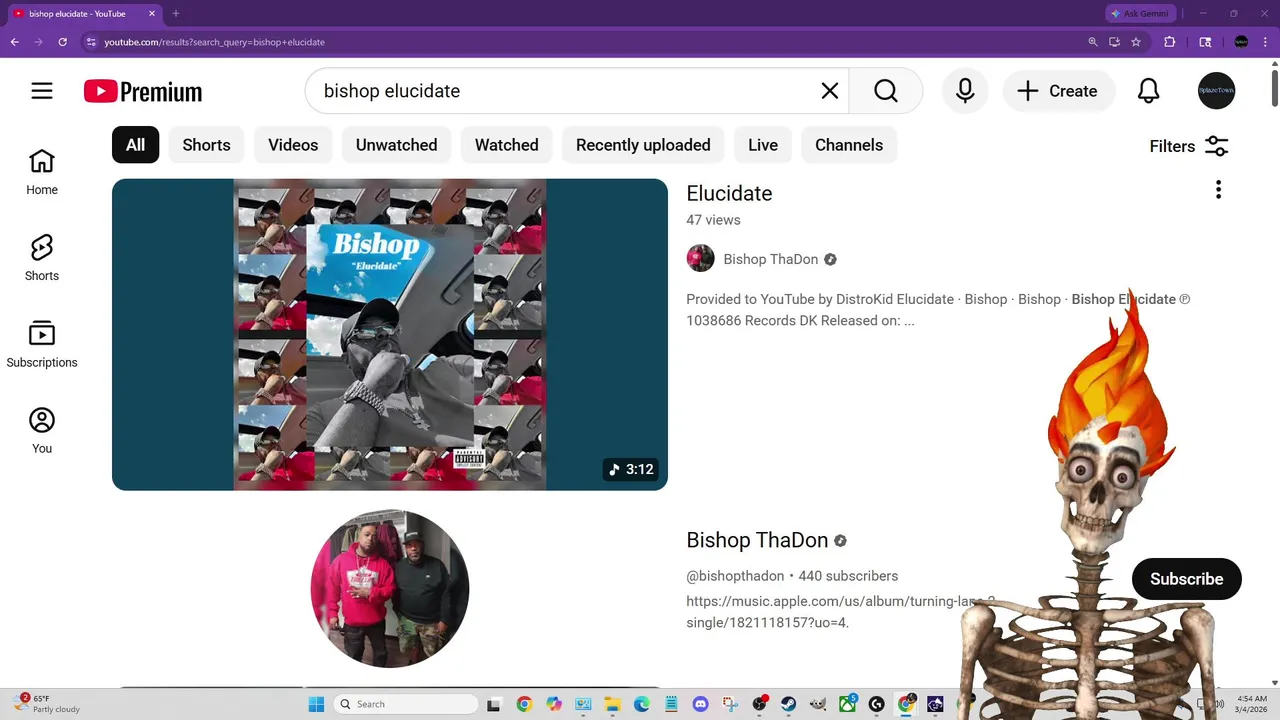Open Shorts in the left sidebar

pos(42,259)
